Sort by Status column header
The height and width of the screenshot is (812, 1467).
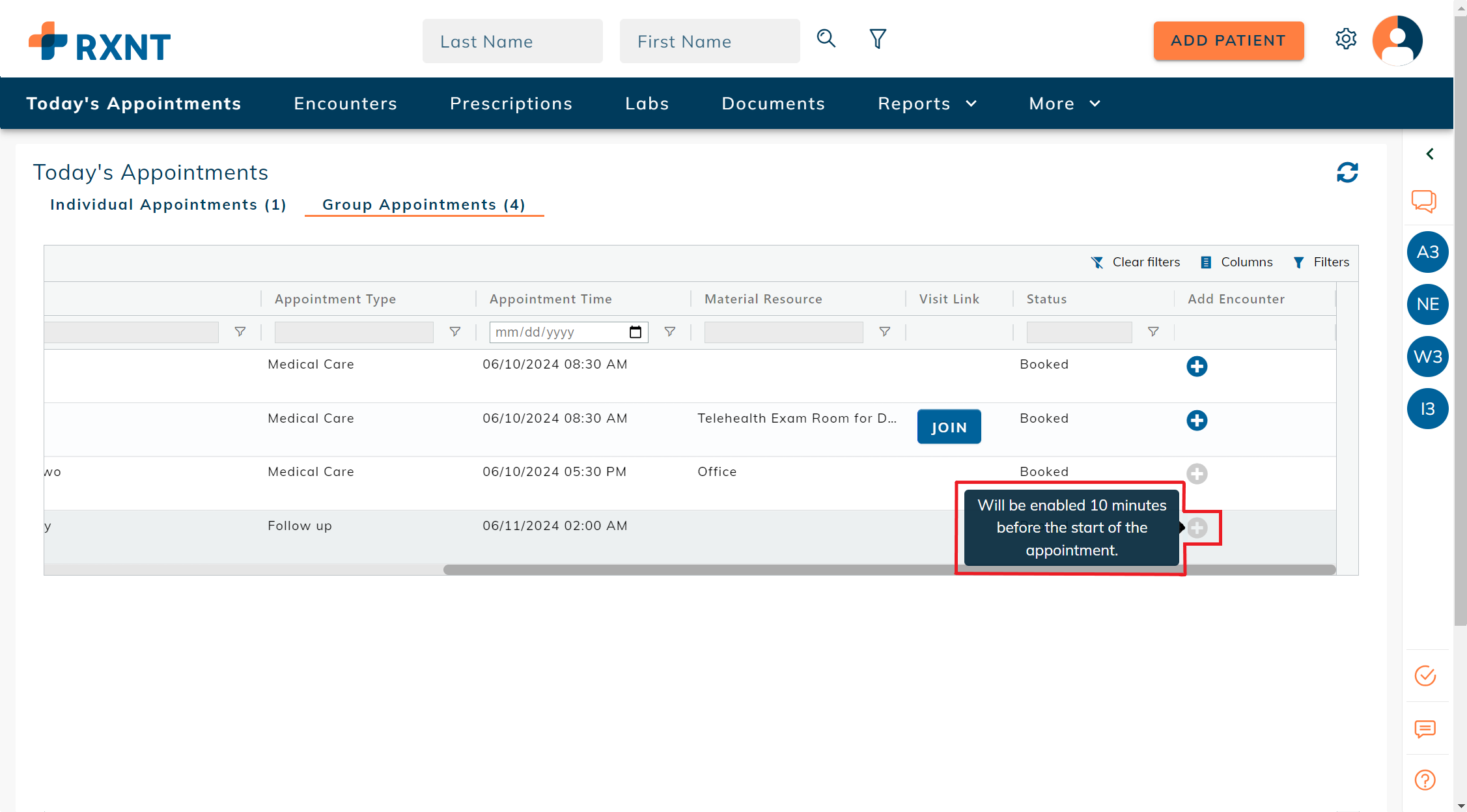coord(1046,299)
